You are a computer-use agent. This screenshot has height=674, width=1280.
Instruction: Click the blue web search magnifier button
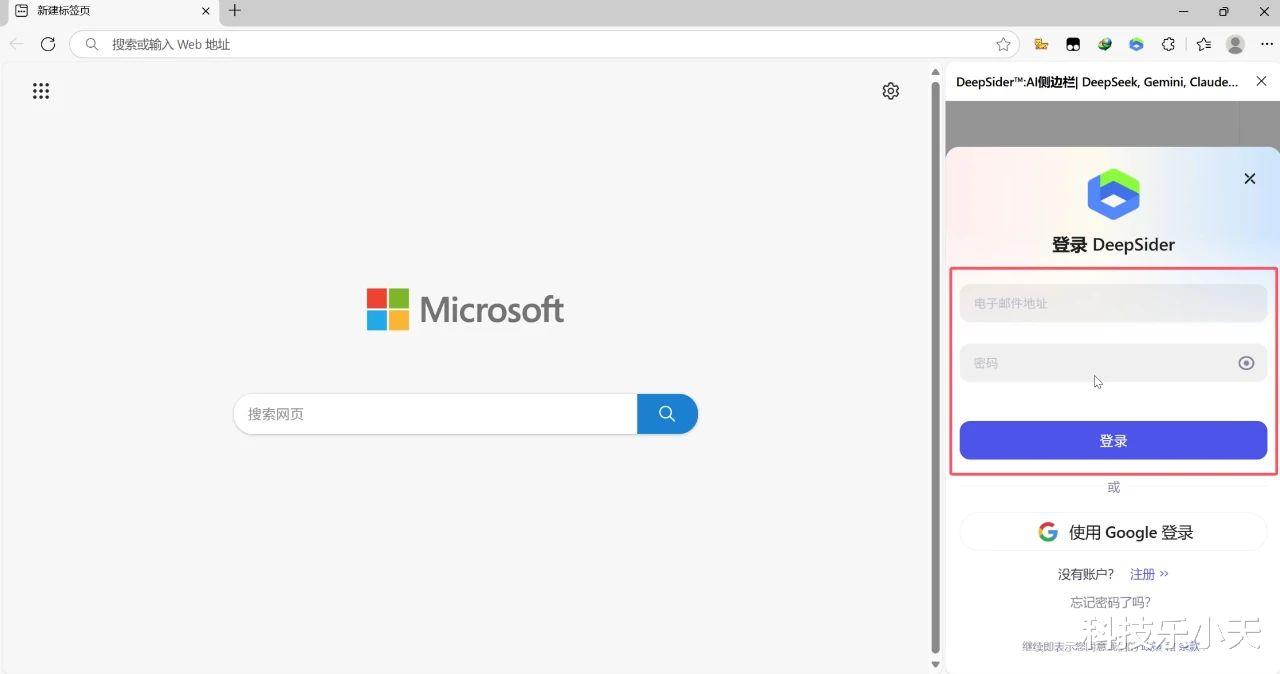(667, 414)
